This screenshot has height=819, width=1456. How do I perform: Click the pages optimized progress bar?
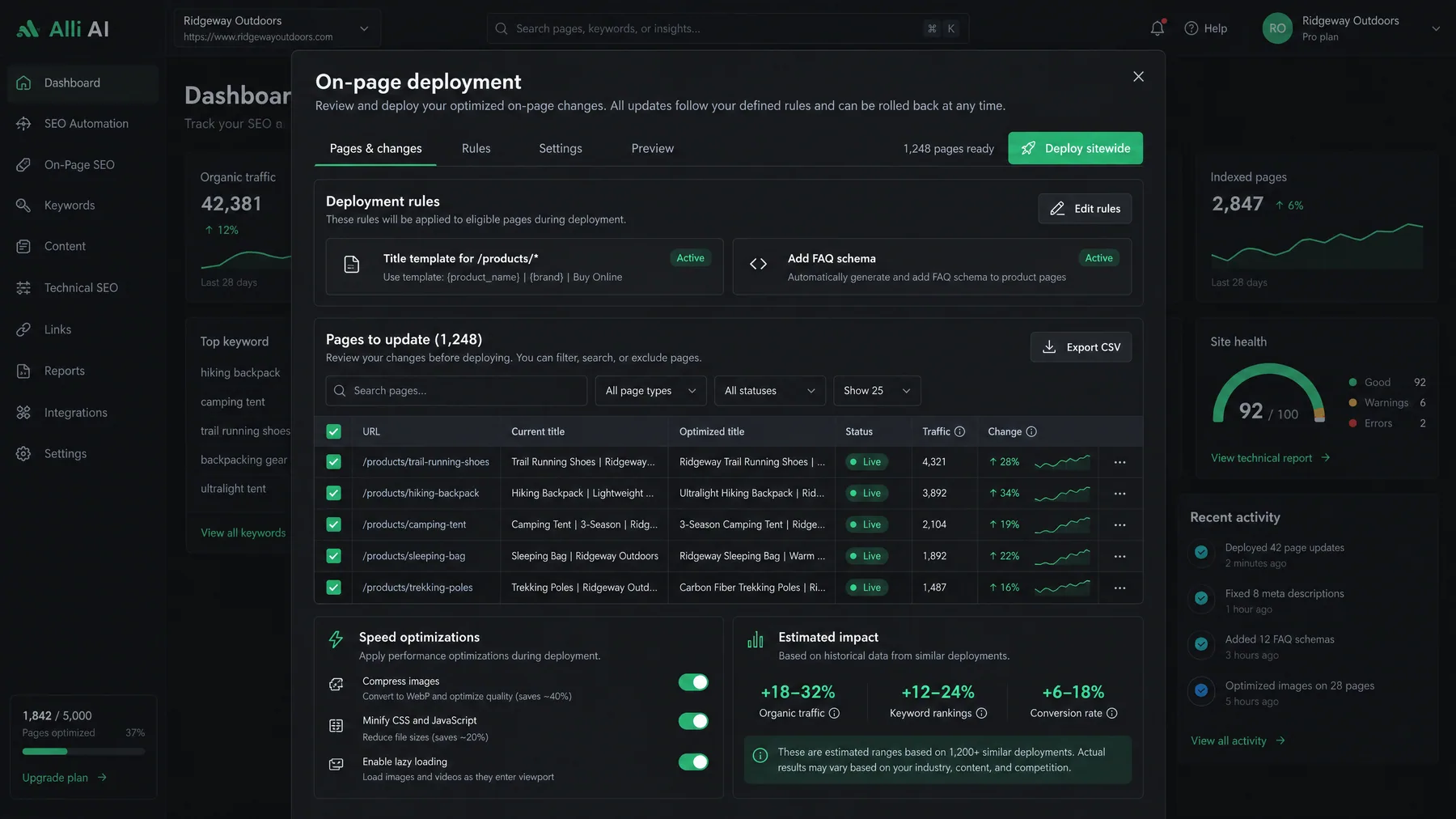click(83, 752)
